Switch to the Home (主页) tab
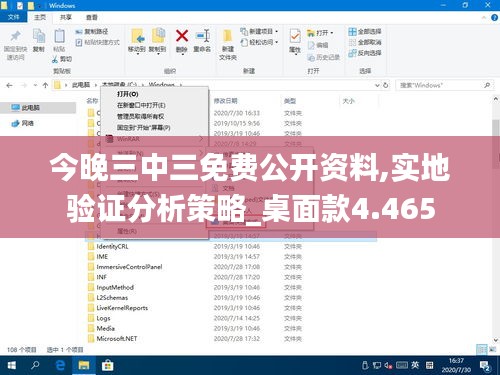 pos(40,17)
